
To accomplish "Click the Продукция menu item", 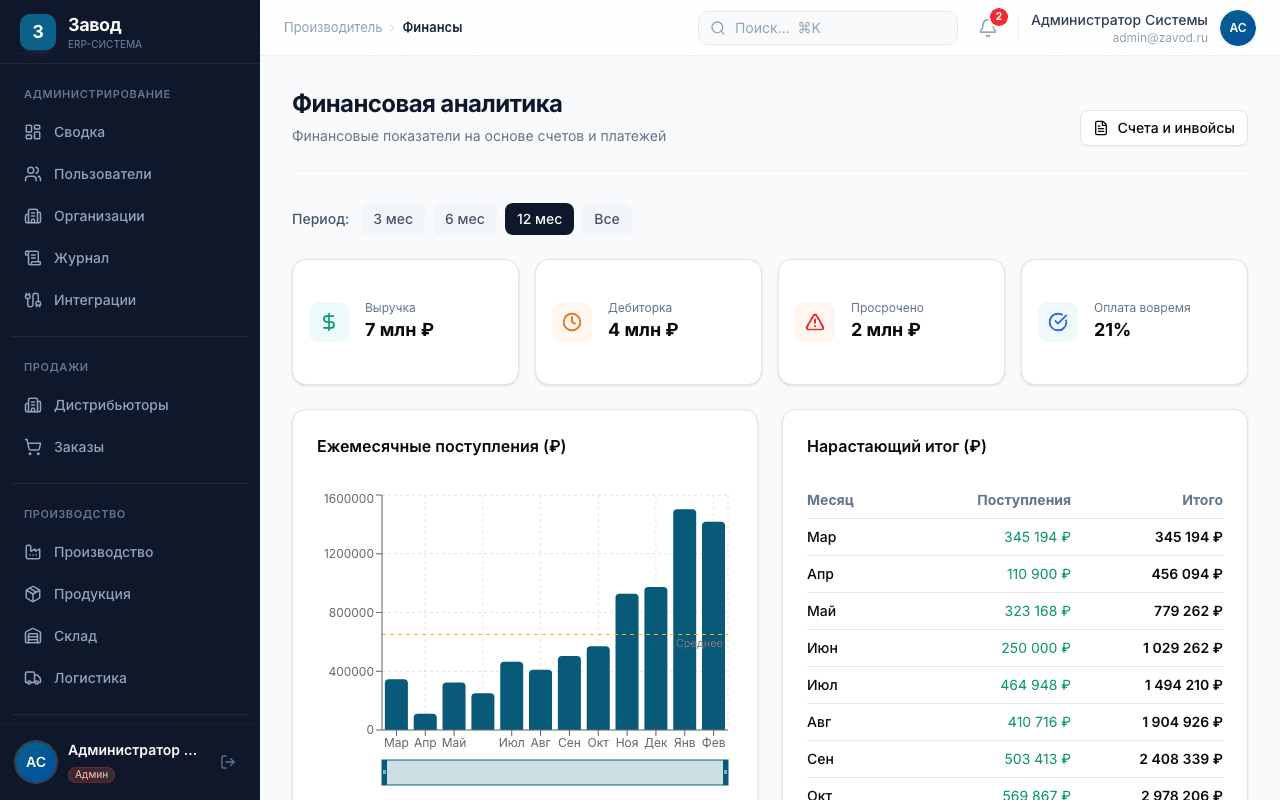I will [92, 594].
